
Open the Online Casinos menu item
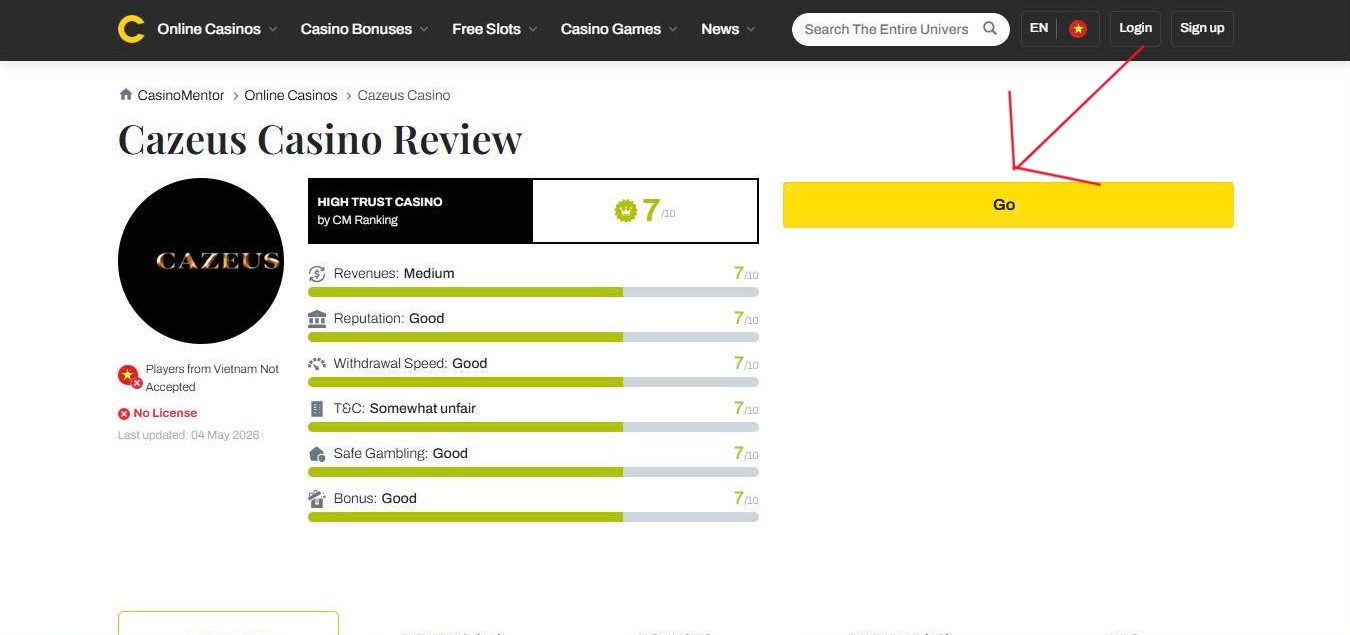(x=209, y=29)
